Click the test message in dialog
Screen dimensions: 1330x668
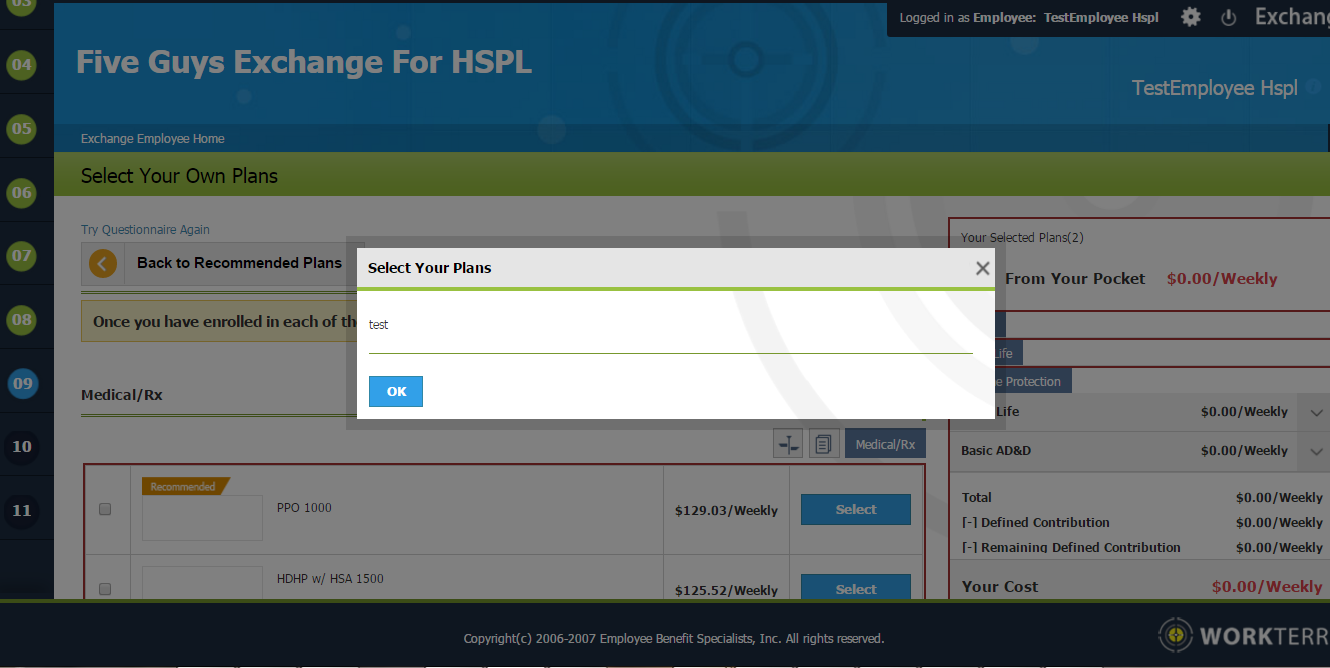(378, 325)
